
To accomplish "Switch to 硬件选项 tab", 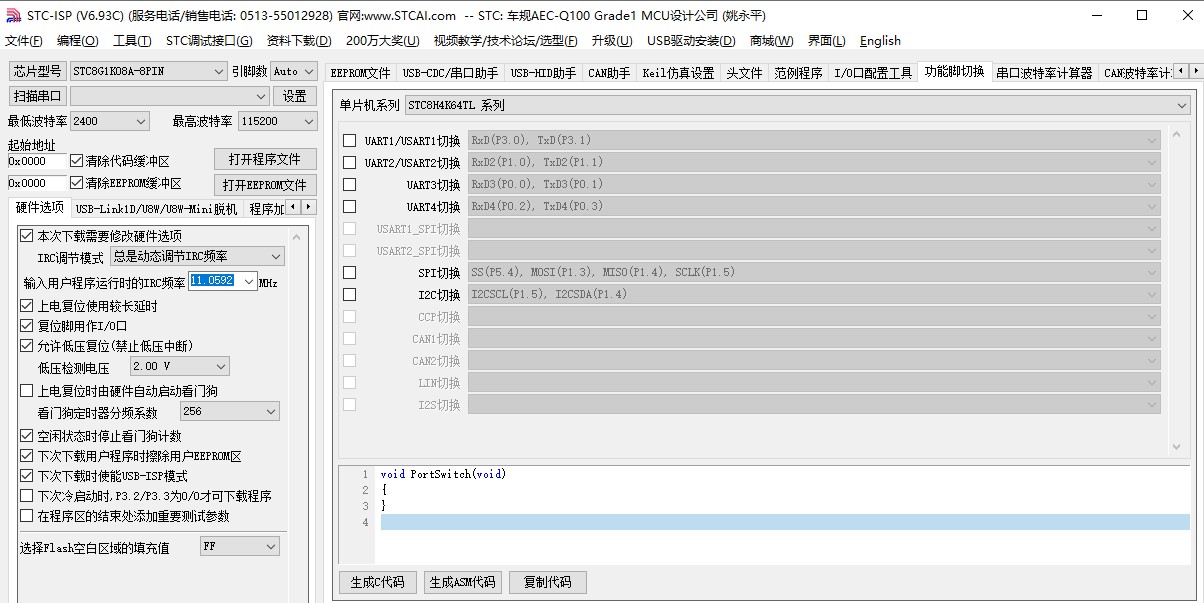I will [39, 208].
